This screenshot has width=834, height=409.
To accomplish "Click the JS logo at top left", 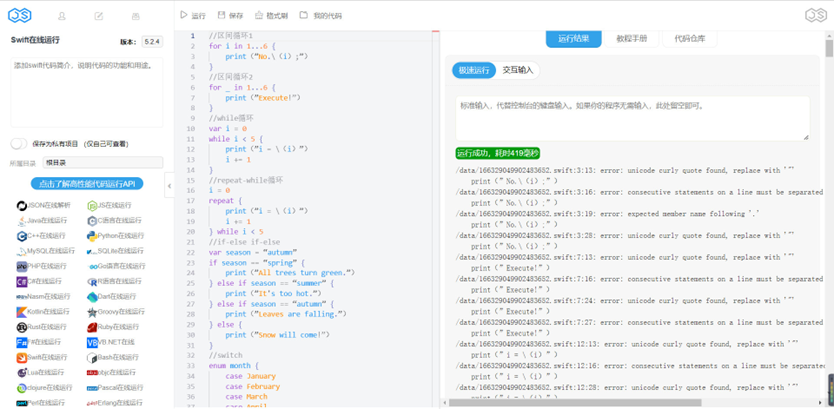I will pyautogui.click(x=20, y=15).
